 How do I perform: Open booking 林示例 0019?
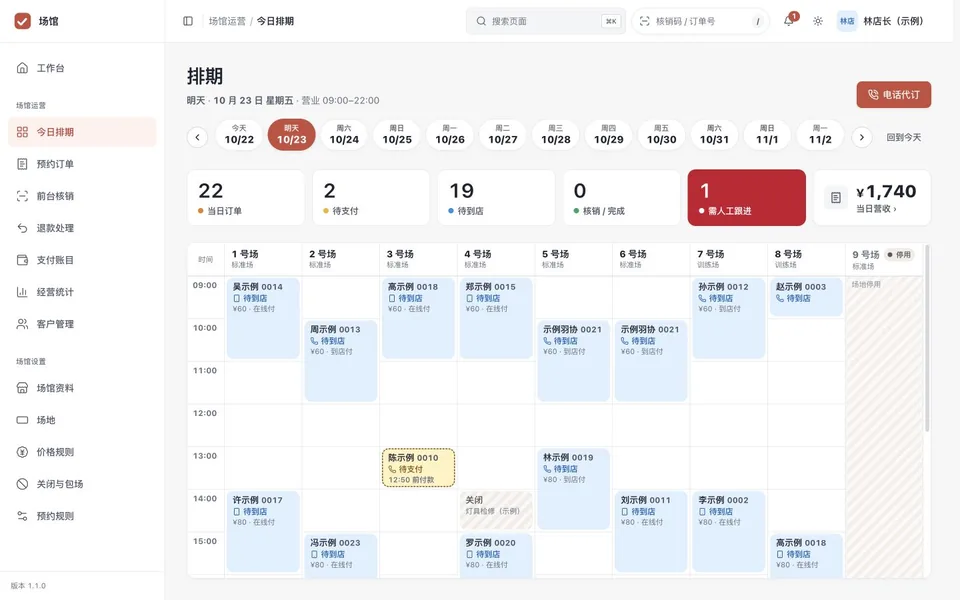(x=574, y=489)
